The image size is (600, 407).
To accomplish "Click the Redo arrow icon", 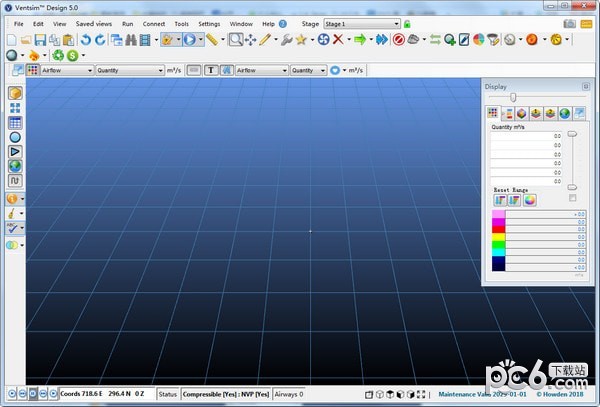I will tap(100, 39).
